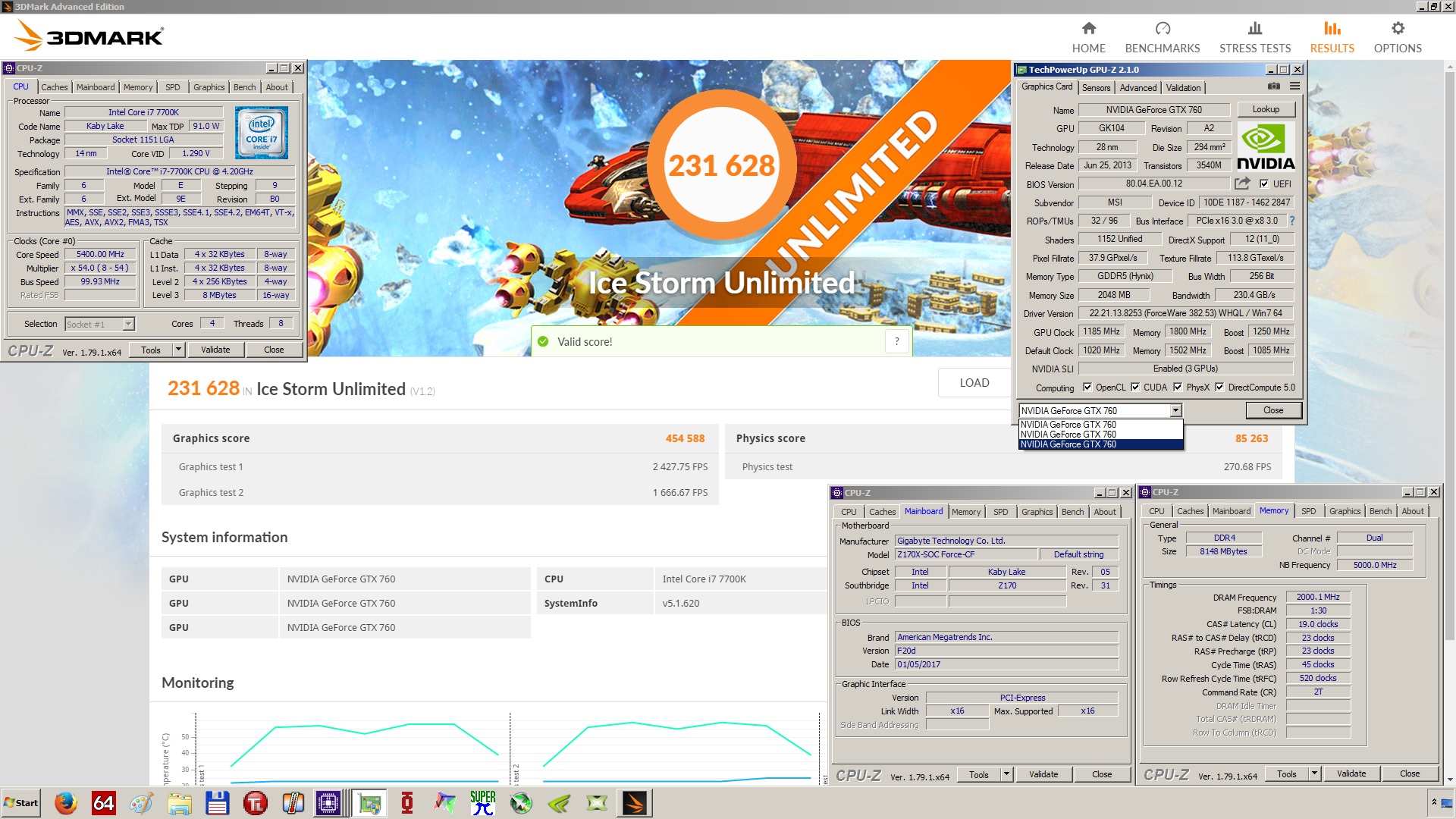Open Advanced tab in GPU-Z
This screenshot has height=819, width=1456.
(1138, 88)
